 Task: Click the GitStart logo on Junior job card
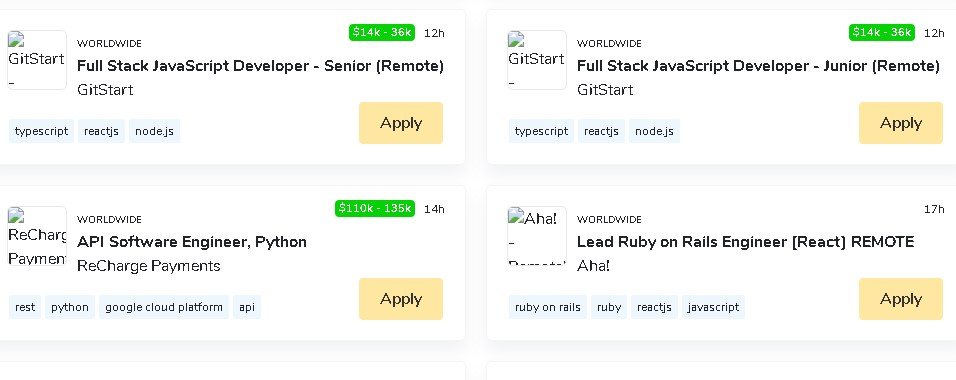[x=537, y=60]
